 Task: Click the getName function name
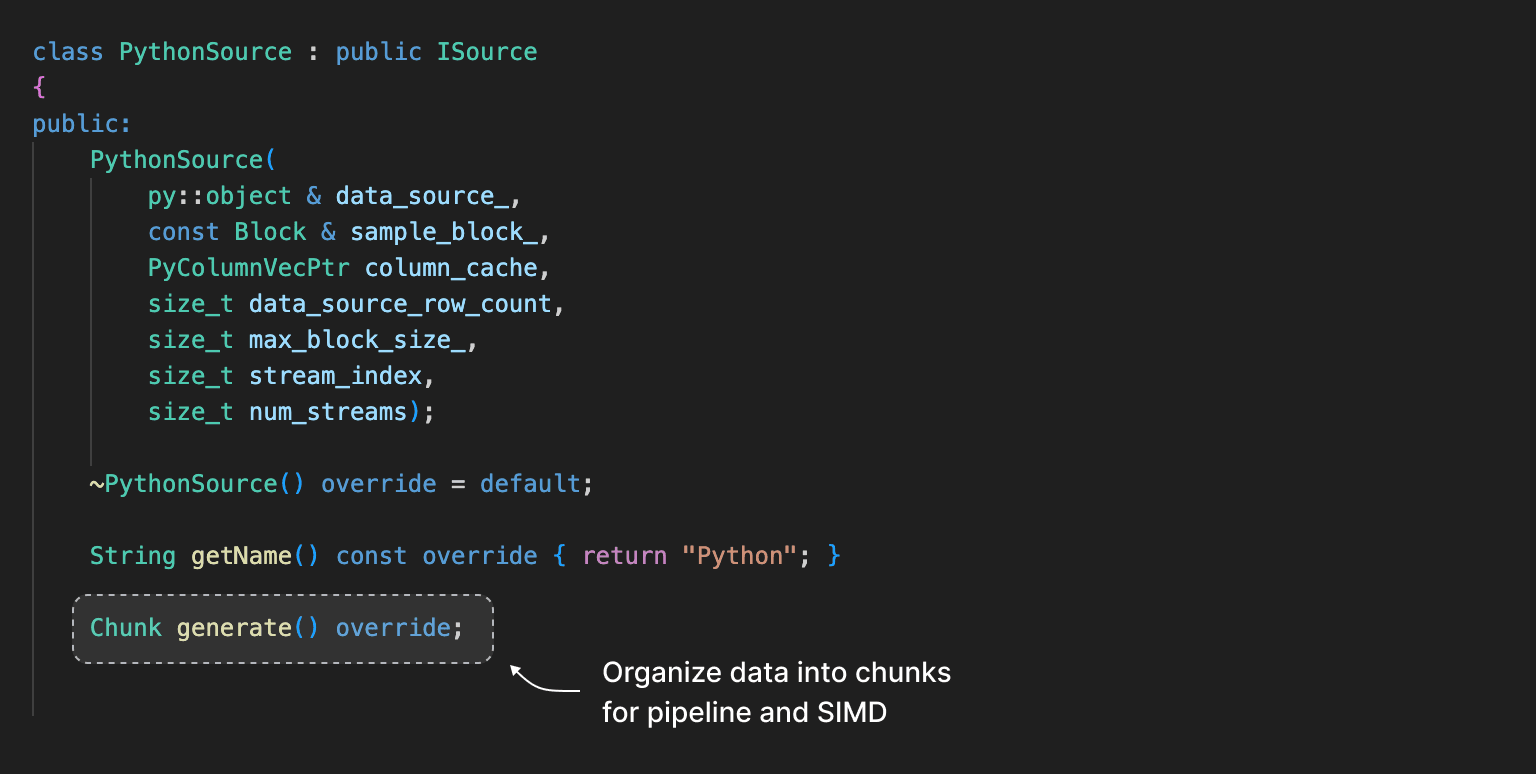pos(241,556)
